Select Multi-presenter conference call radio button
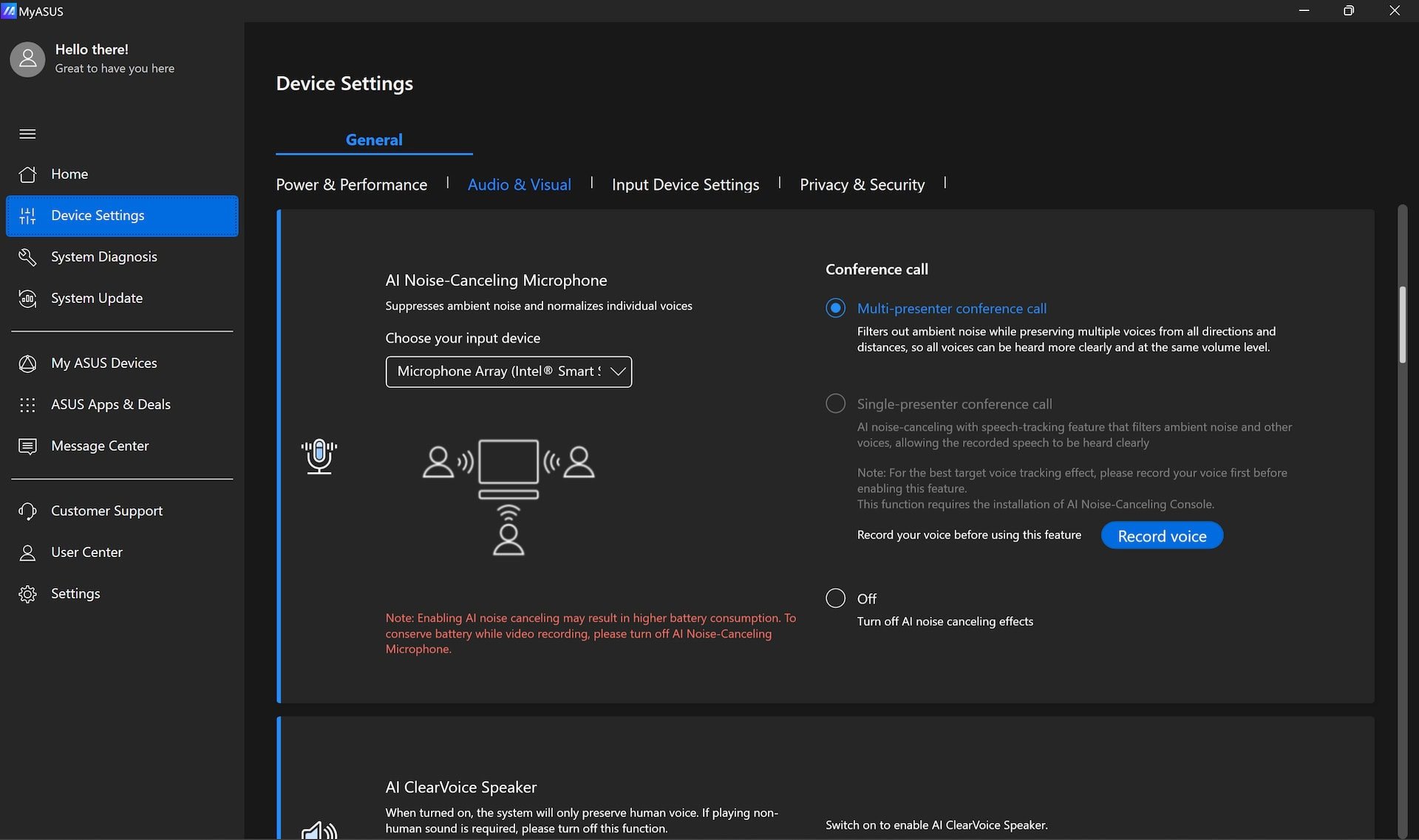 click(x=836, y=308)
